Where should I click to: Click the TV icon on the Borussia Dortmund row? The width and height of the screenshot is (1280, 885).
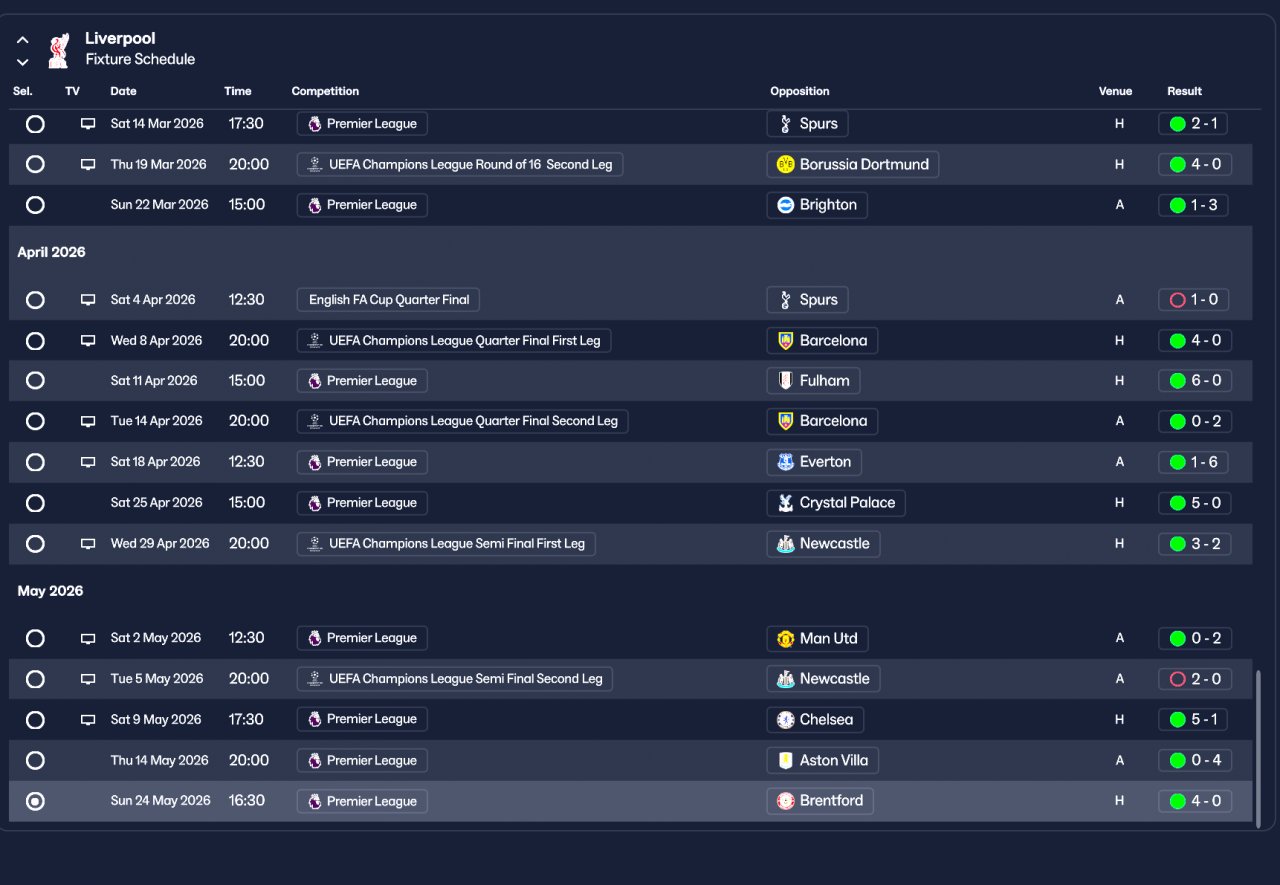88,165
